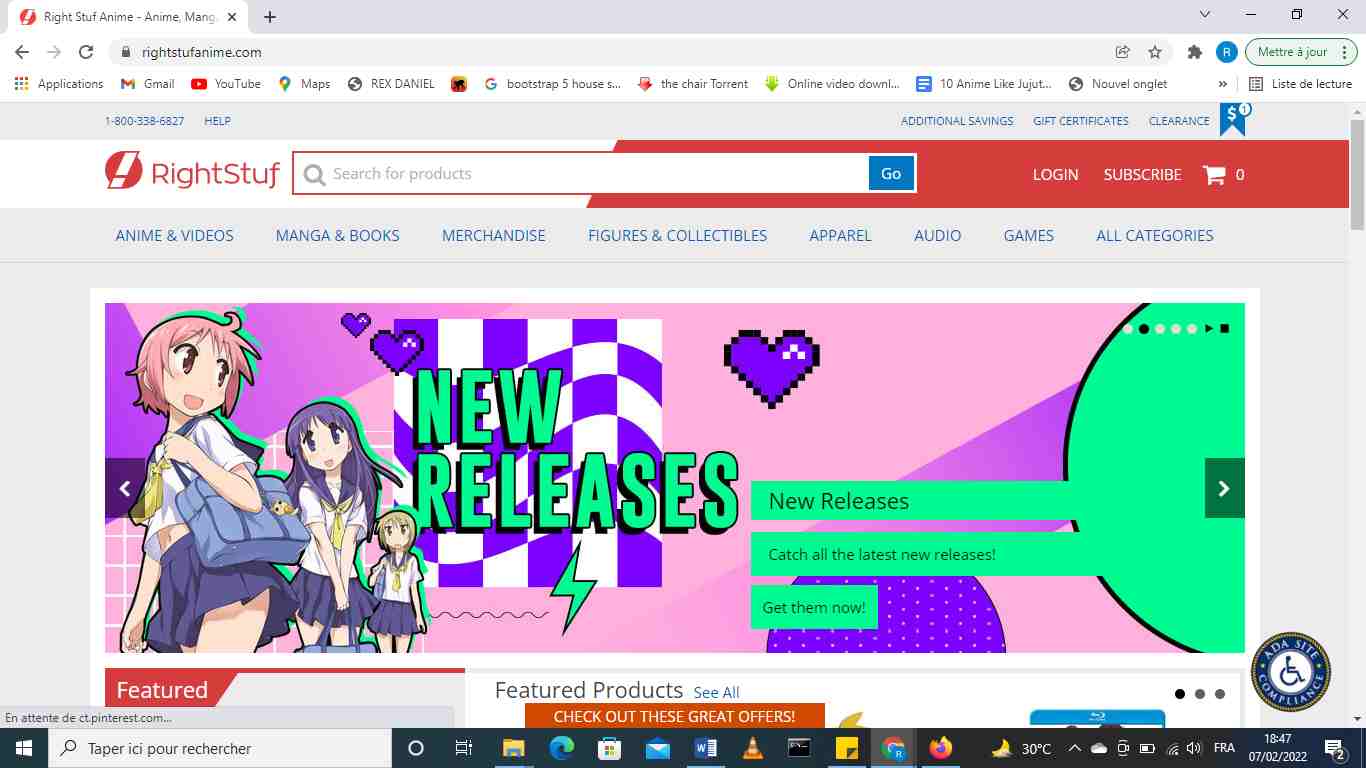Screen dimensions: 1366x768
Task: Click the HELP link
Action: pyautogui.click(x=217, y=121)
